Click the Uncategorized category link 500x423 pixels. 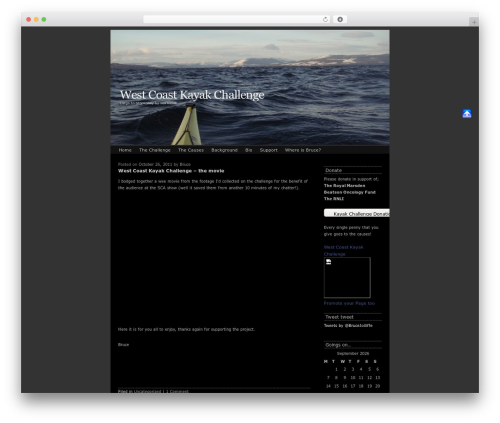coord(147,391)
